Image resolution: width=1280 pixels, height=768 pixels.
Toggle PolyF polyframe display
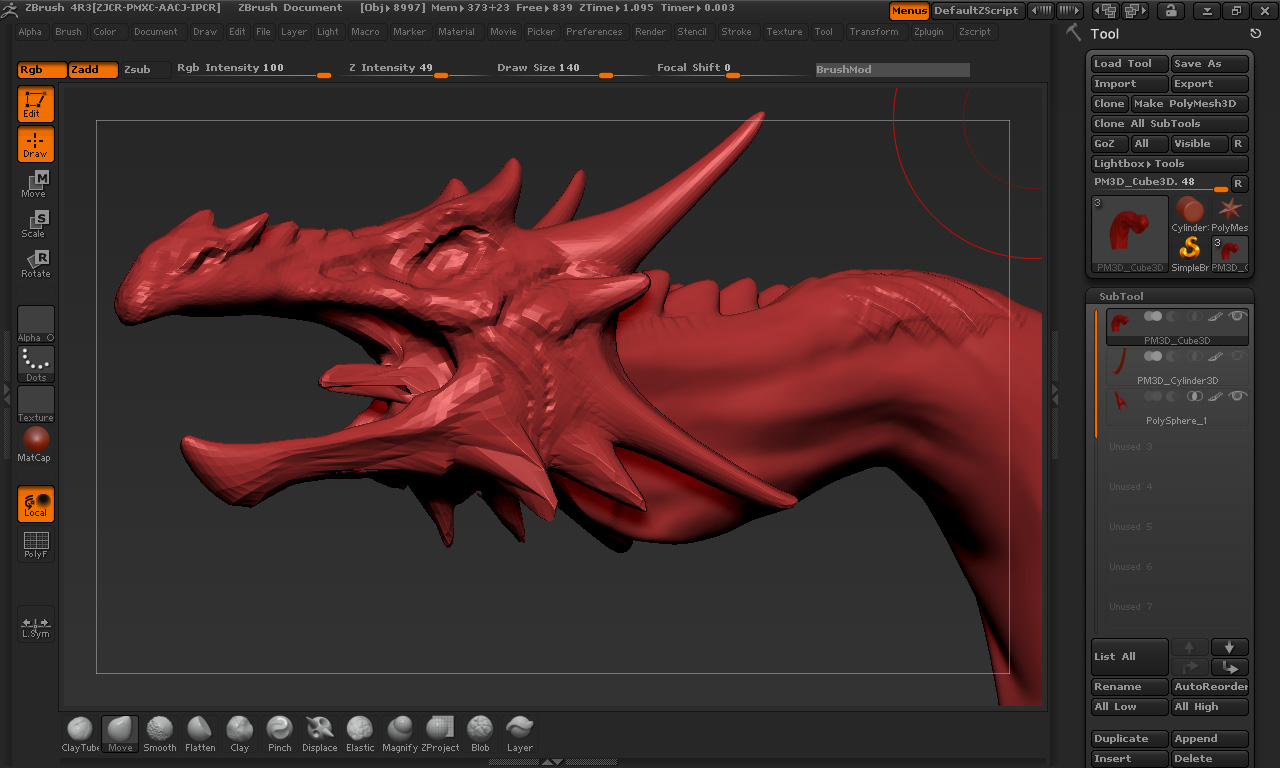coord(35,545)
